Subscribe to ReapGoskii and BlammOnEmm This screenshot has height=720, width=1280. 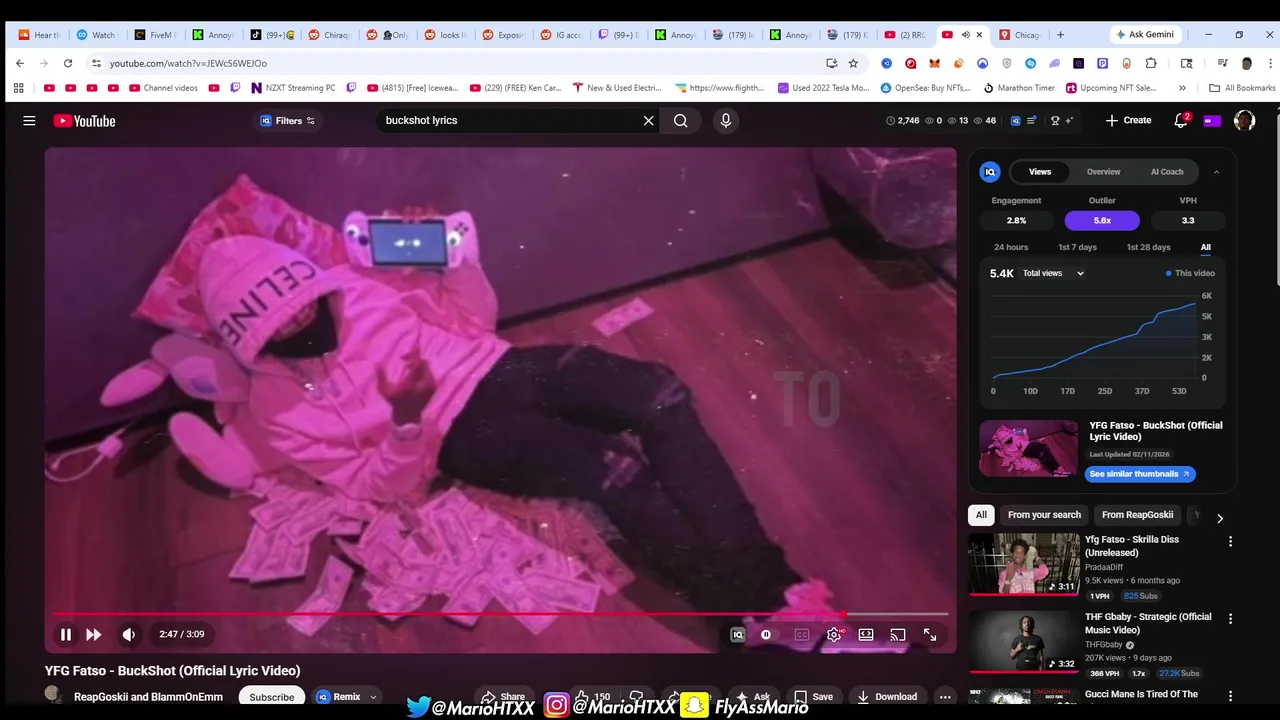(272, 697)
